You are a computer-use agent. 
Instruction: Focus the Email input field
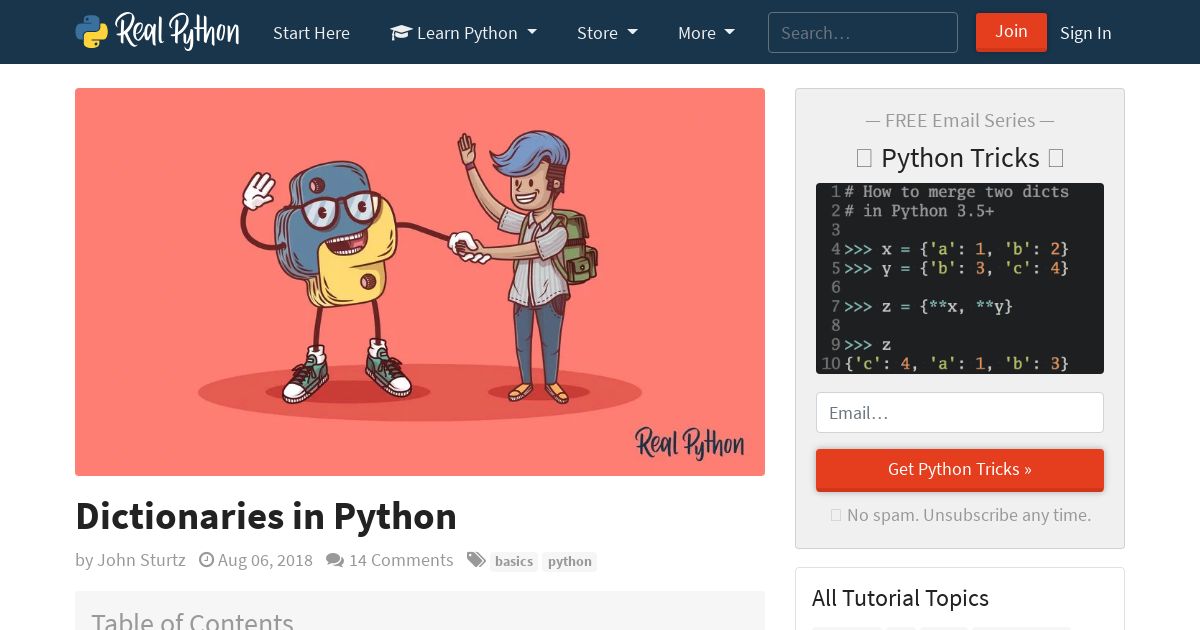960,412
